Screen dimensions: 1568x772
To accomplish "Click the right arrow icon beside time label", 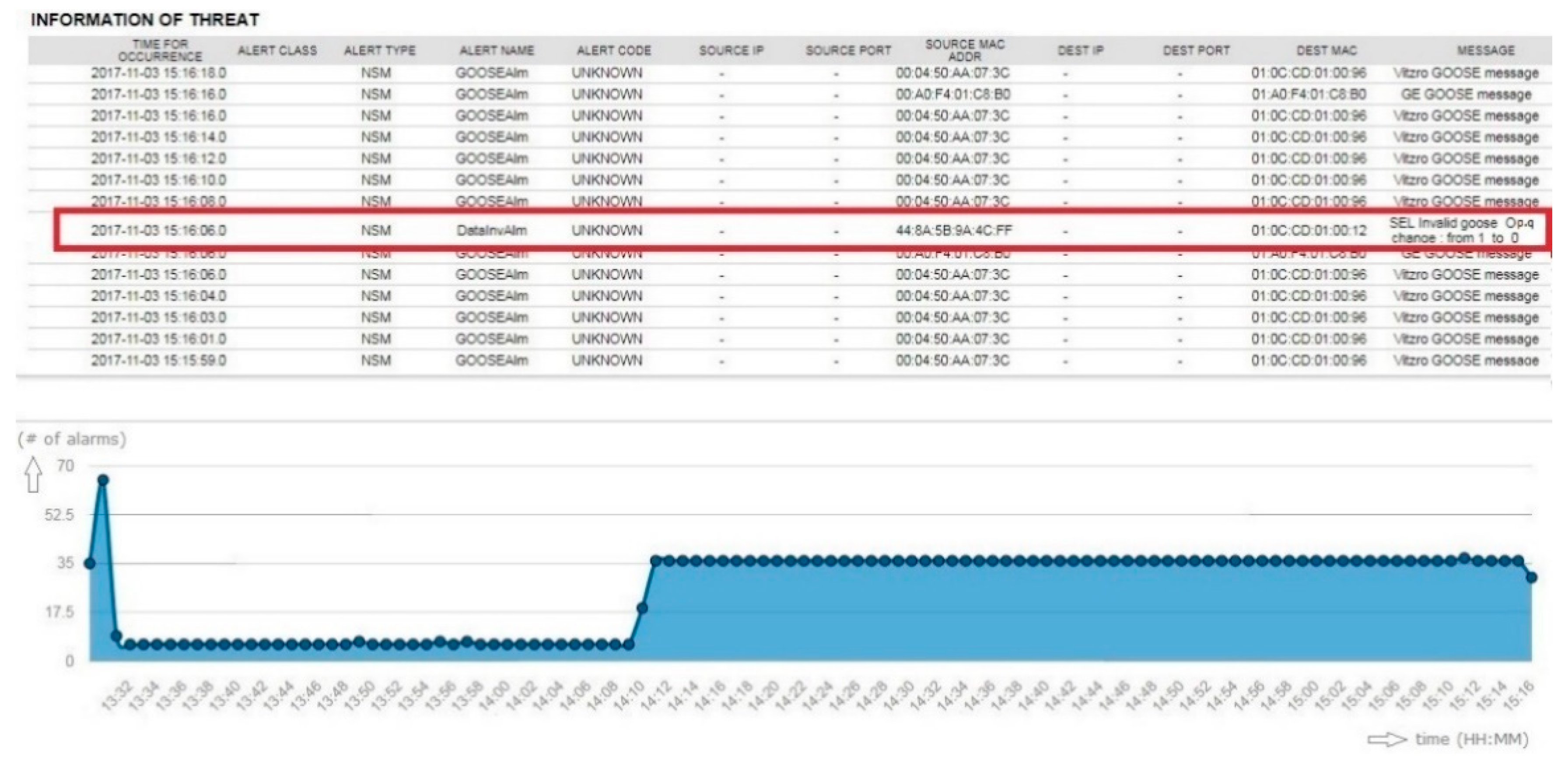I will tap(1387, 740).
